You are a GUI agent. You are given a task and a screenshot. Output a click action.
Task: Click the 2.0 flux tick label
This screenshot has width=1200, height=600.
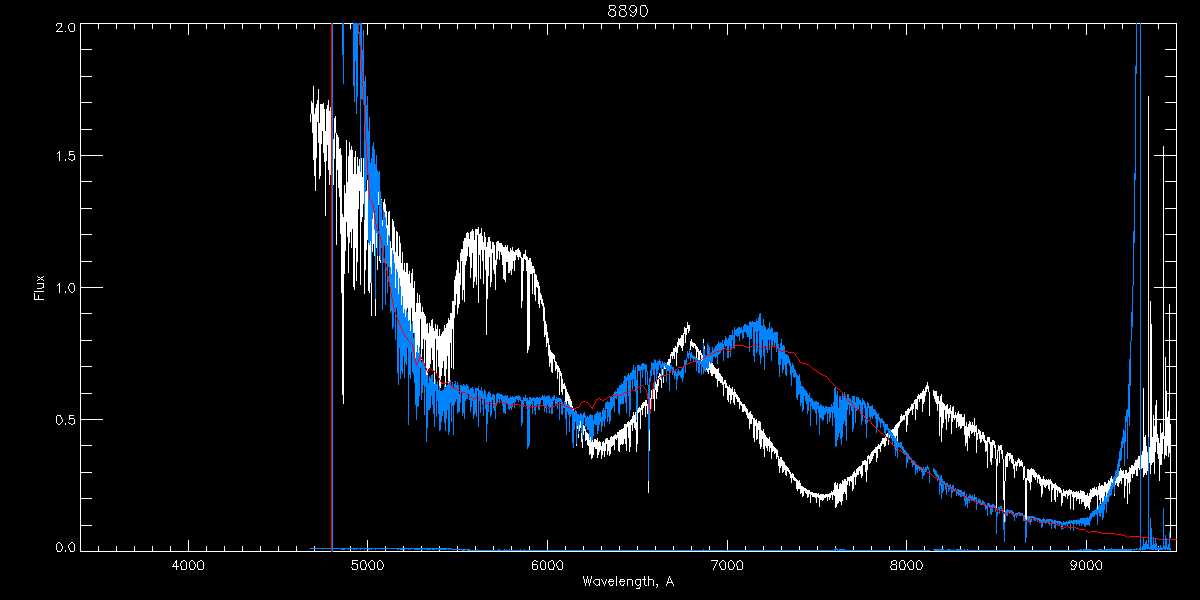pos(63,28)
